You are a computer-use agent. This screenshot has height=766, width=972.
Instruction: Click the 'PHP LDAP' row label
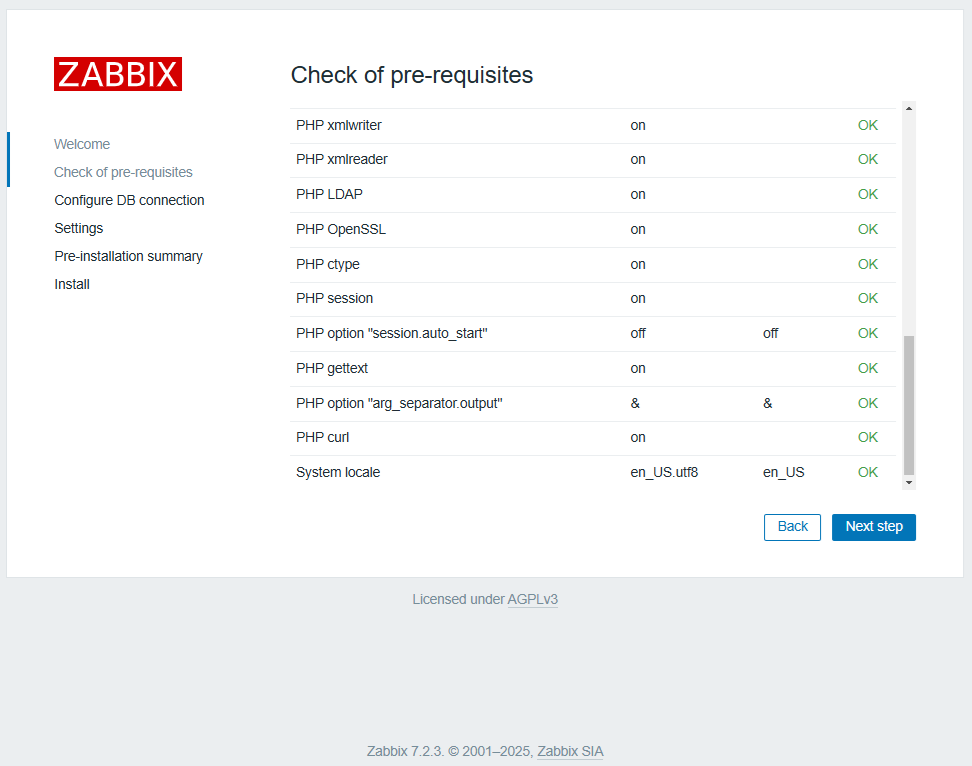[329, 195]
